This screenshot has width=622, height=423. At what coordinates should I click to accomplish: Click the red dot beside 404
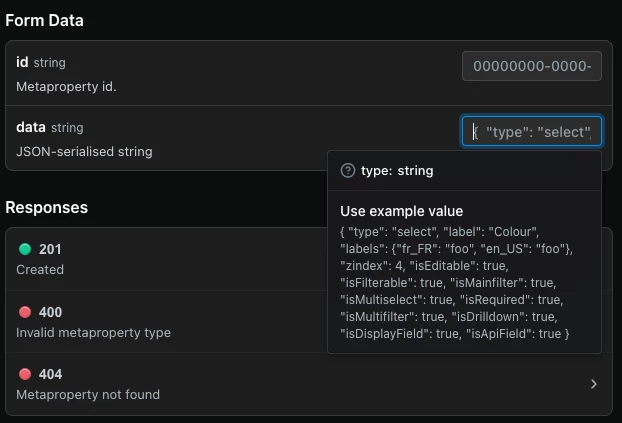25,374
